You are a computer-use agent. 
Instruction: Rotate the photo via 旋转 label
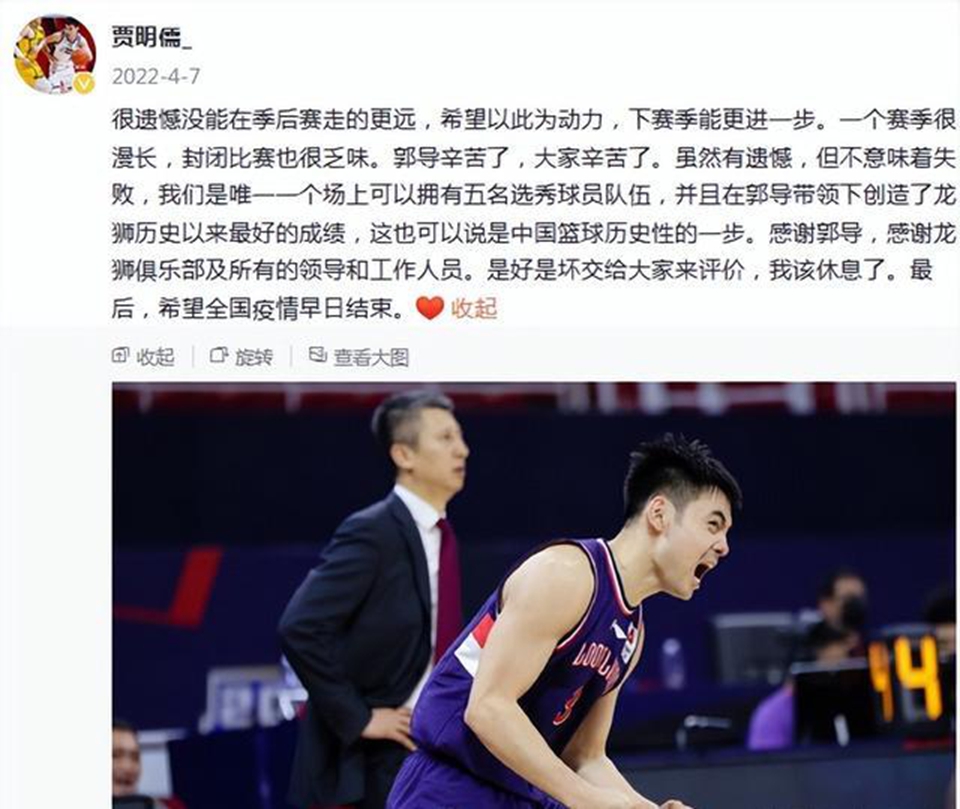254,356
